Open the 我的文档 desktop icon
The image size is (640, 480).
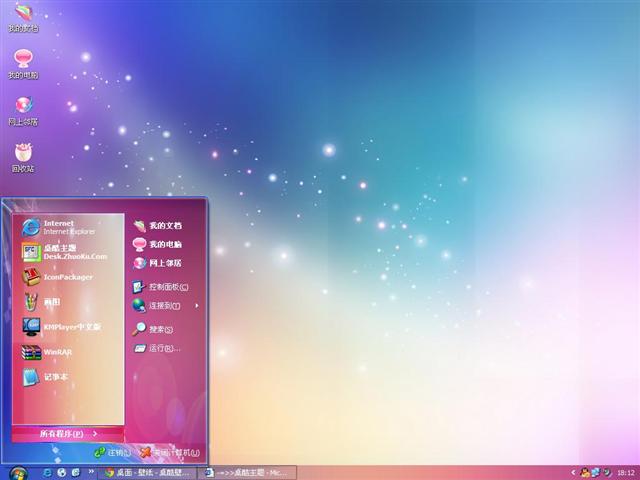pyautogui.click(x=23, y=17)
